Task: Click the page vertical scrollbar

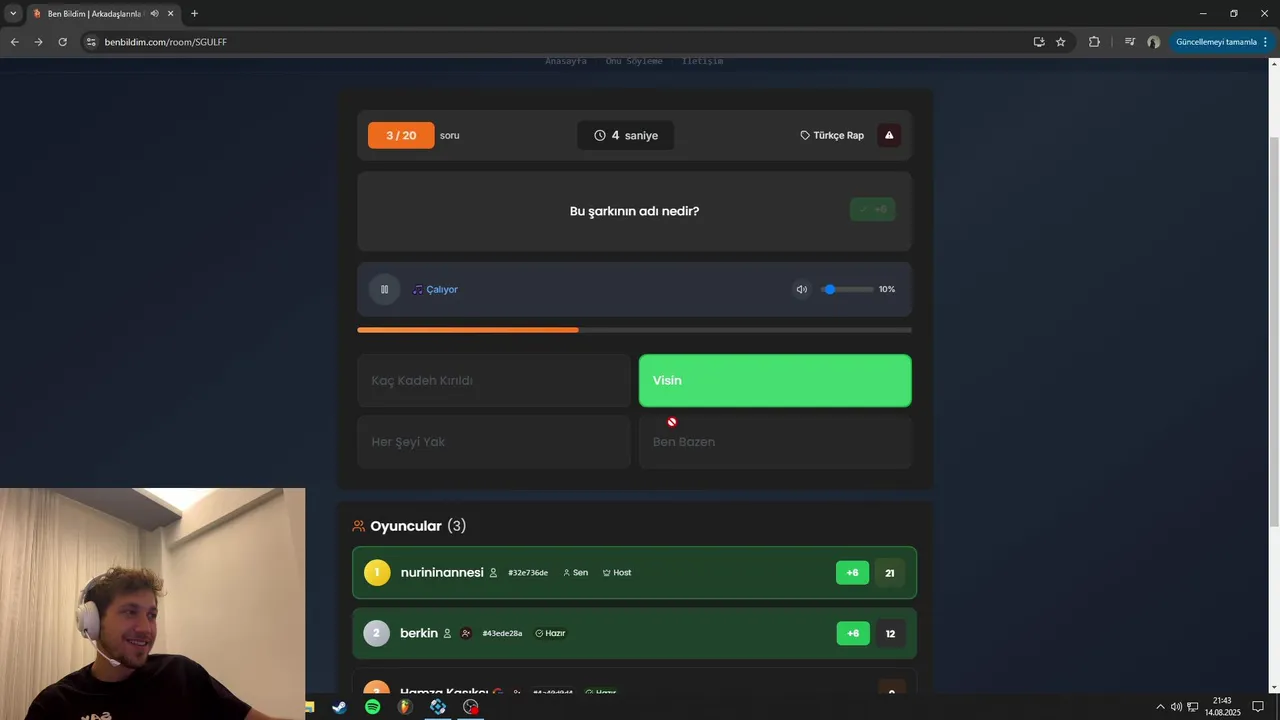Action: point(1274,330)
